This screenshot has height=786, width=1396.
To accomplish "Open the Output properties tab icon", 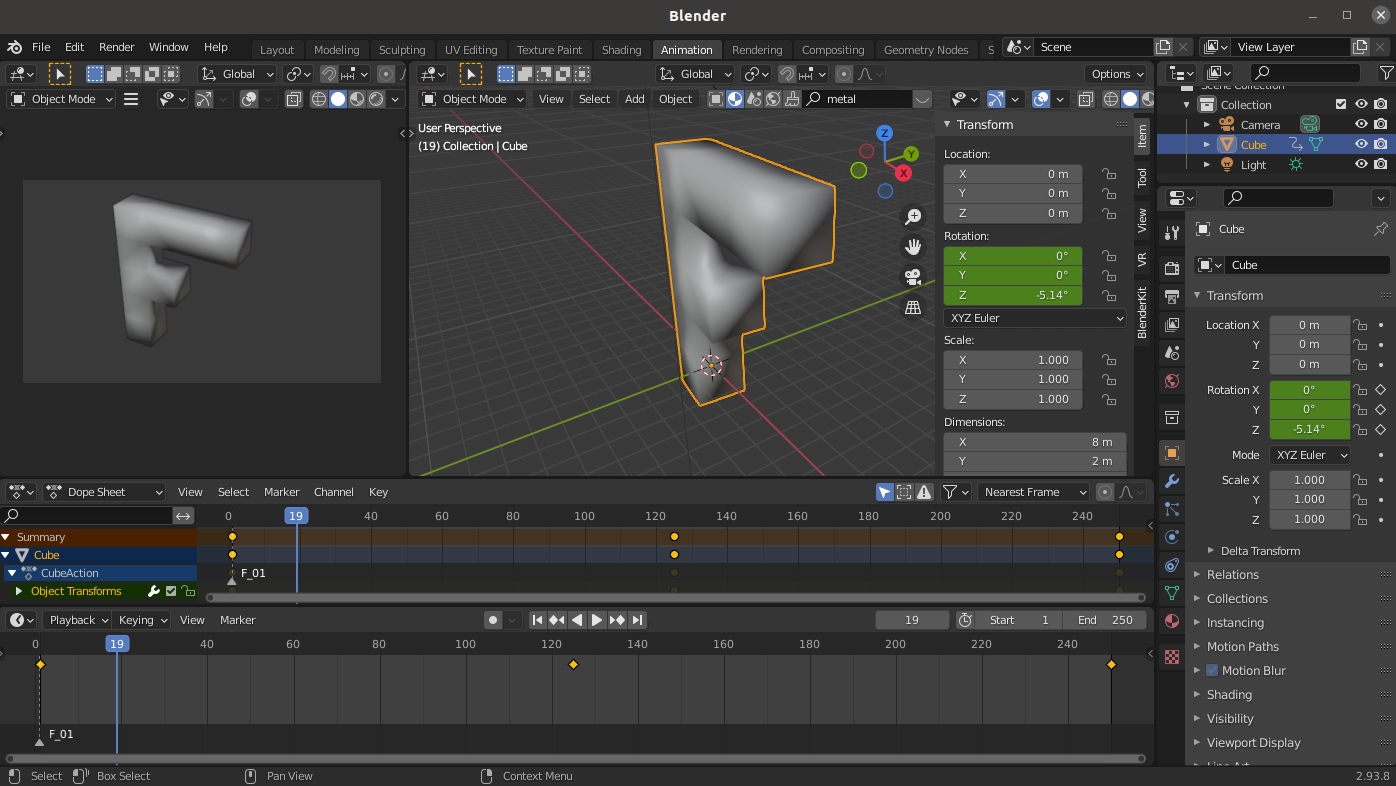I will click(1172, 296).
